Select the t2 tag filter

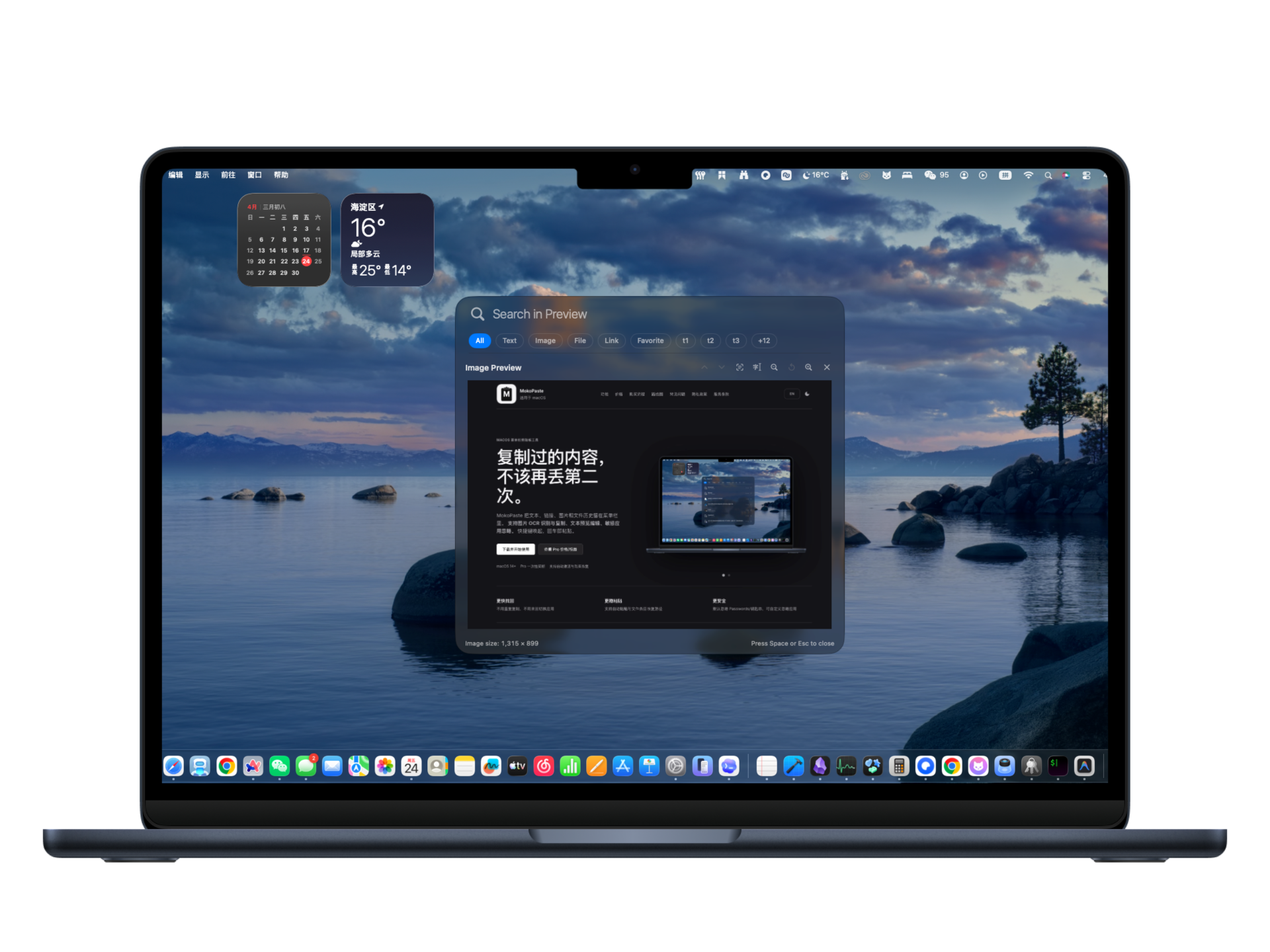pyautogui.click(x=710, y=340)
